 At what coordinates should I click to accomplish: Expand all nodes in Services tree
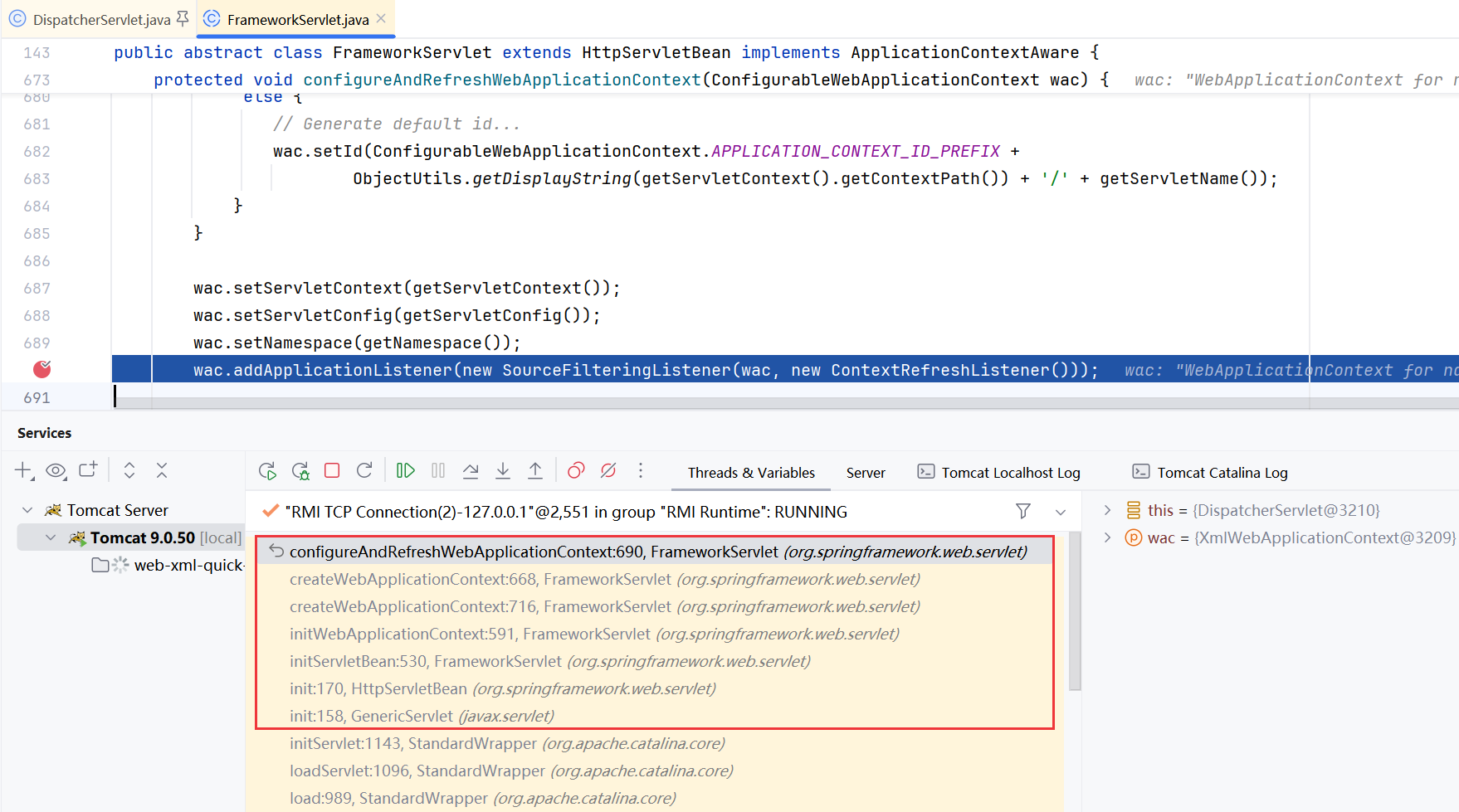click(129, 470)
